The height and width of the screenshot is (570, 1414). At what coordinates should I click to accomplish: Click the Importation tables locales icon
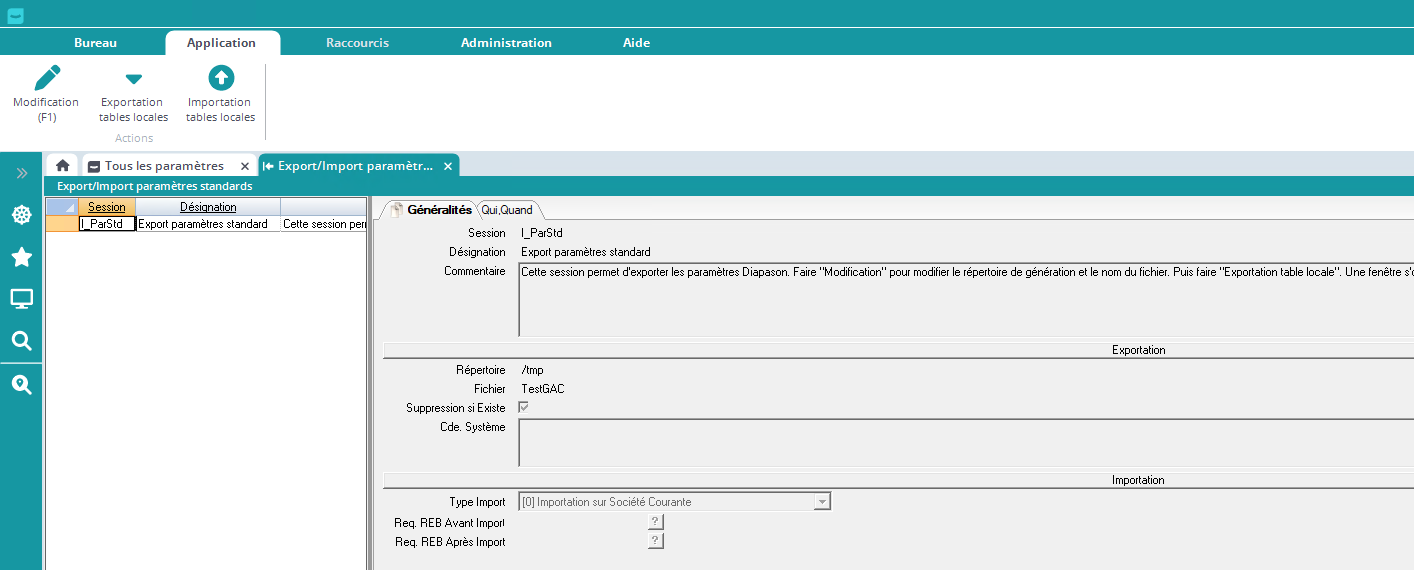click(220, 78)
